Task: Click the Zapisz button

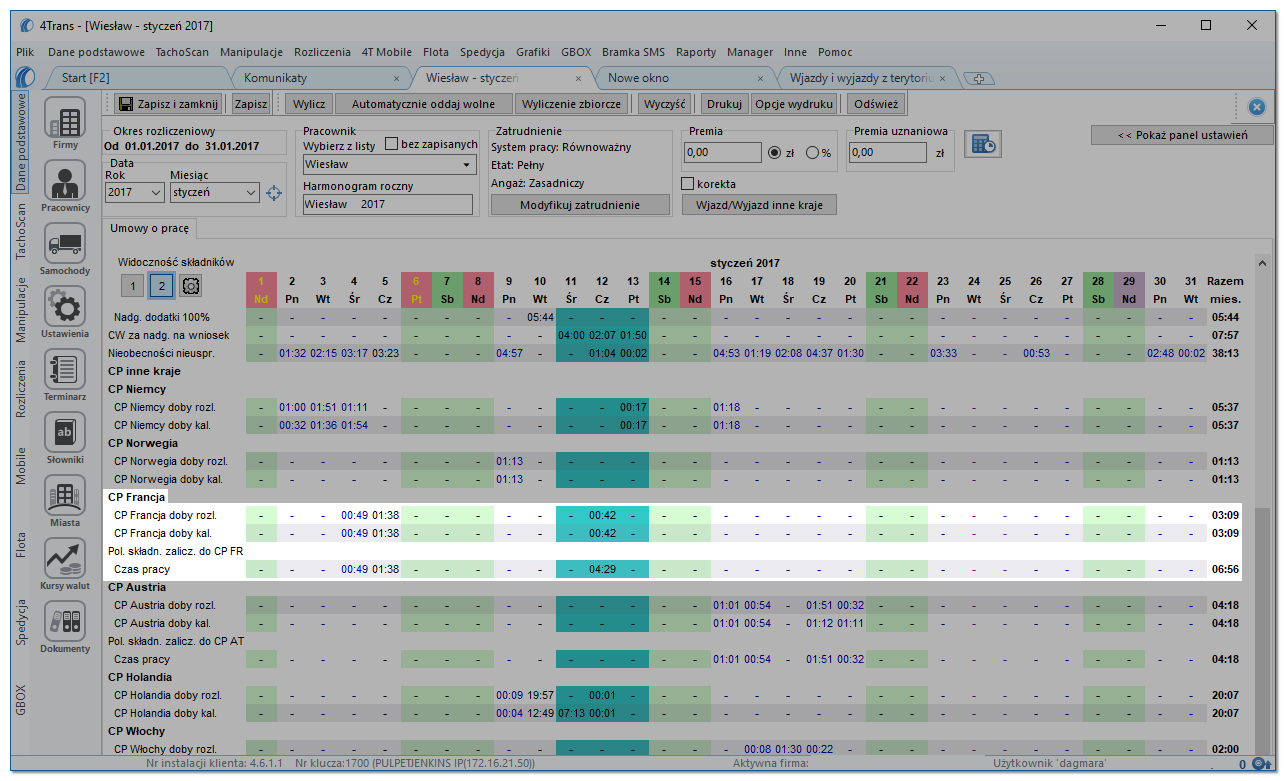Action: (251, 103)
